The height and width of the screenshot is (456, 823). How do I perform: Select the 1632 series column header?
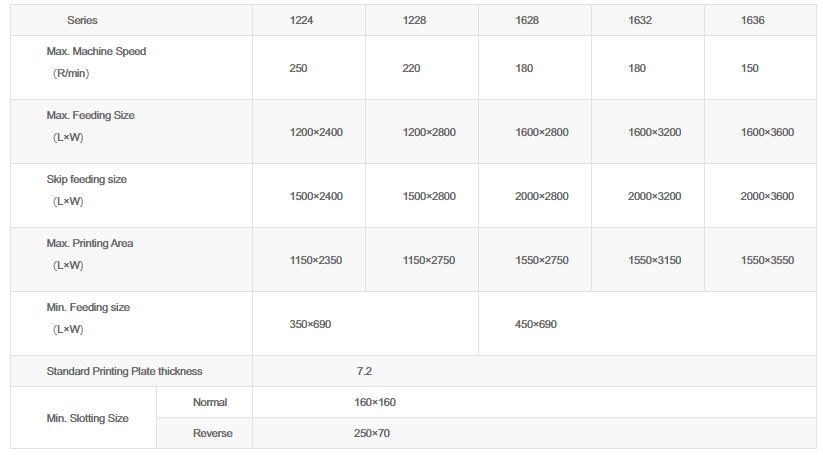click(640, 20)
